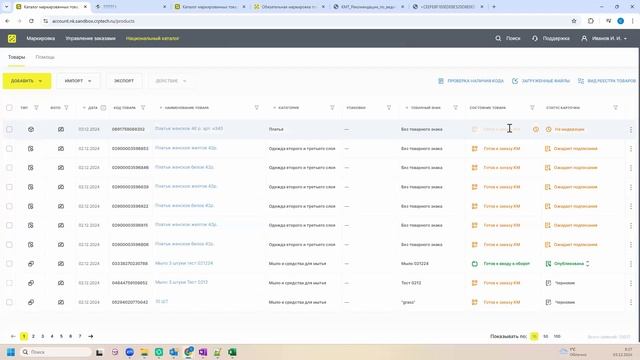
Task: Click filter icon for Код товара column
Action: (143, 108)
